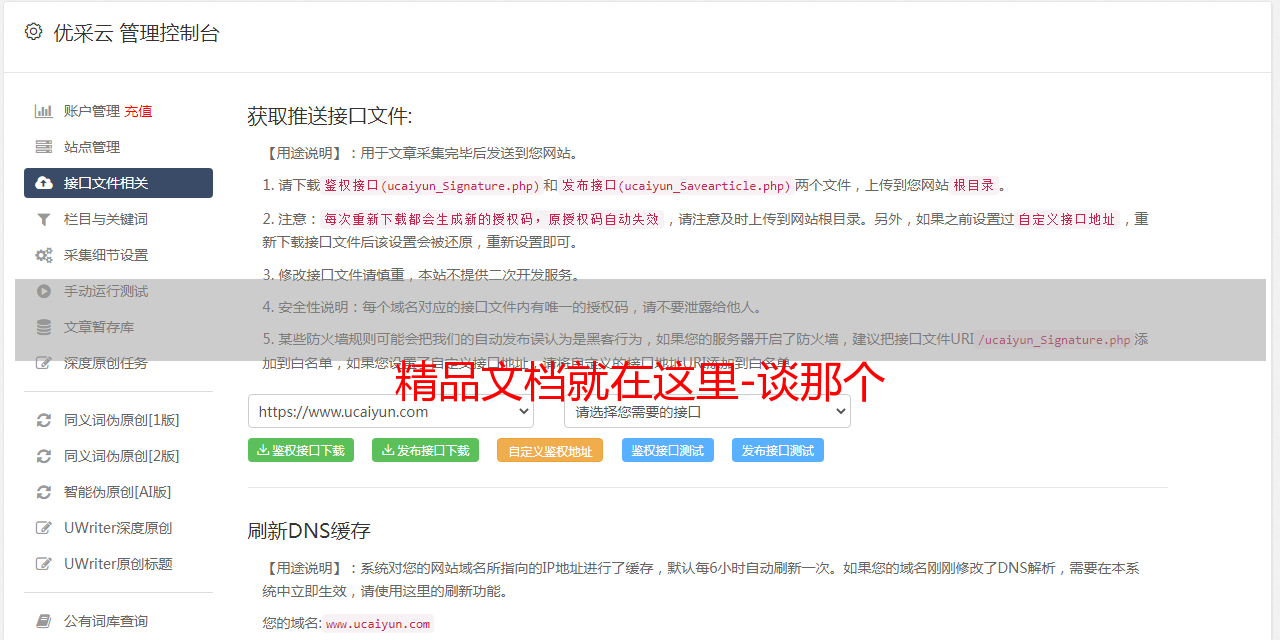
Task: Click the 自定义接口地址 highlighted text
Action: pyautogui.click(x=1067, y=219)
